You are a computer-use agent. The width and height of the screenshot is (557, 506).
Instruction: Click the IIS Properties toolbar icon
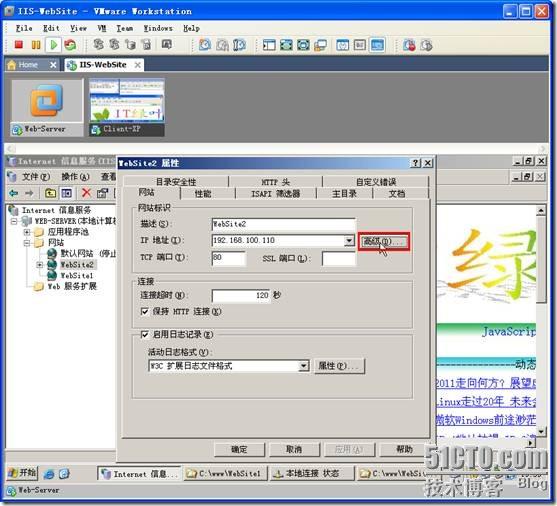pos(102,193)
